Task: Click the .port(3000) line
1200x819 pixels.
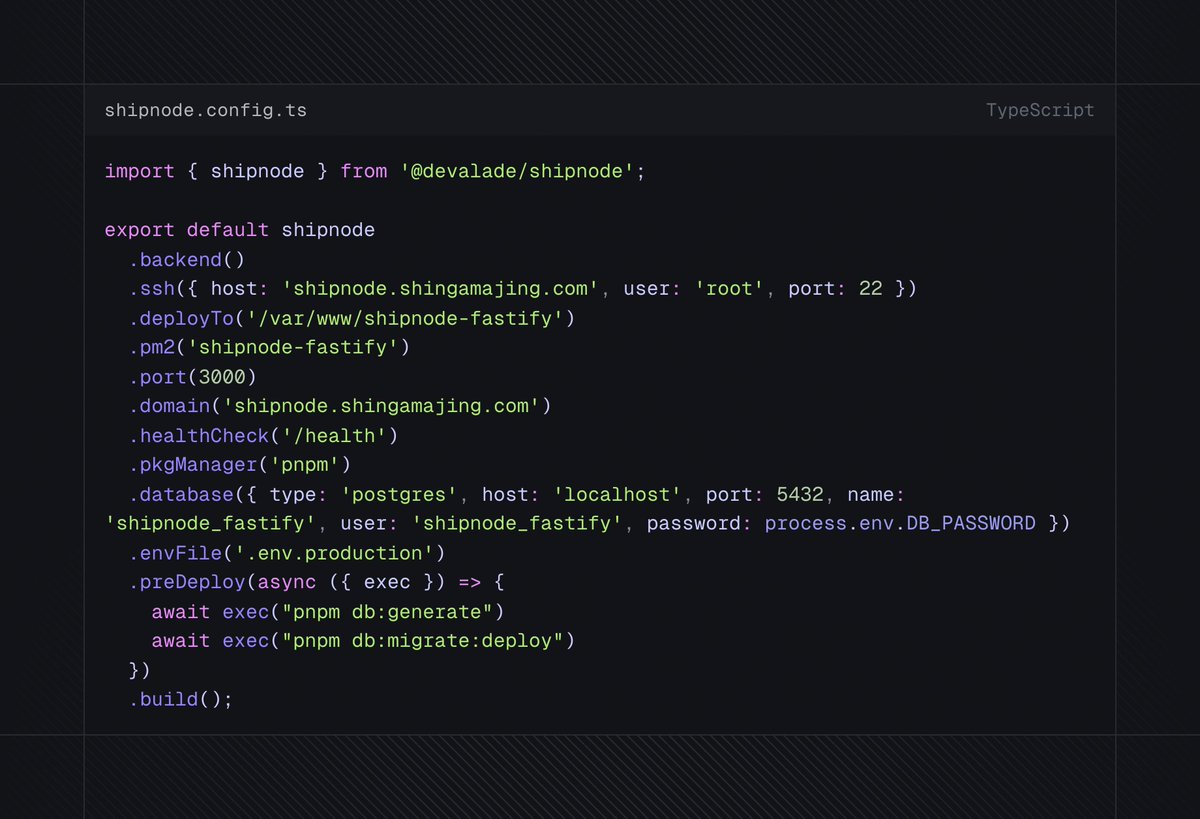Action: [193, 377]
